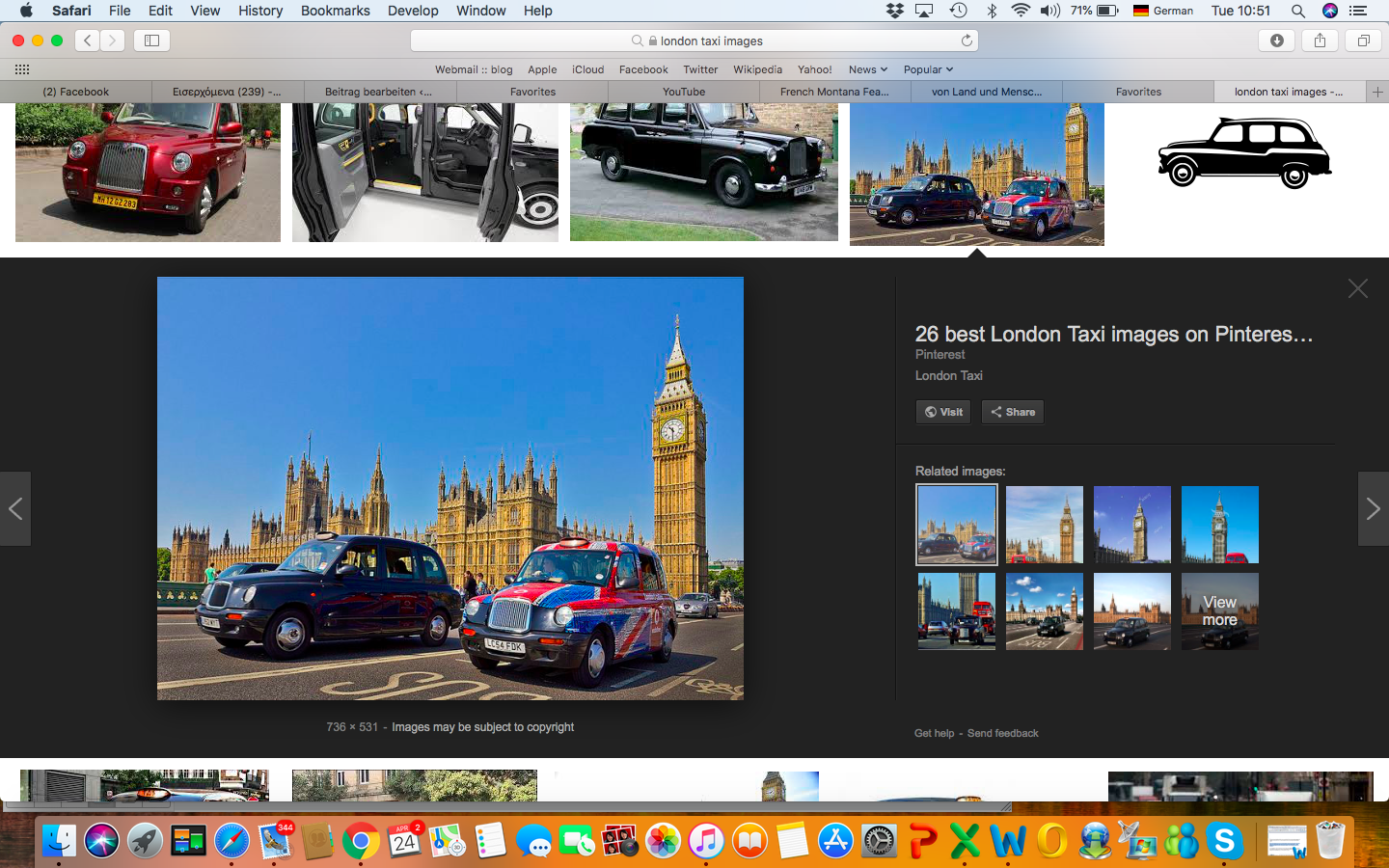The width and height of the screenshot is (1389, 868).
Task: Select the black taxi silhouette image result
Action: coord(1244,152)
